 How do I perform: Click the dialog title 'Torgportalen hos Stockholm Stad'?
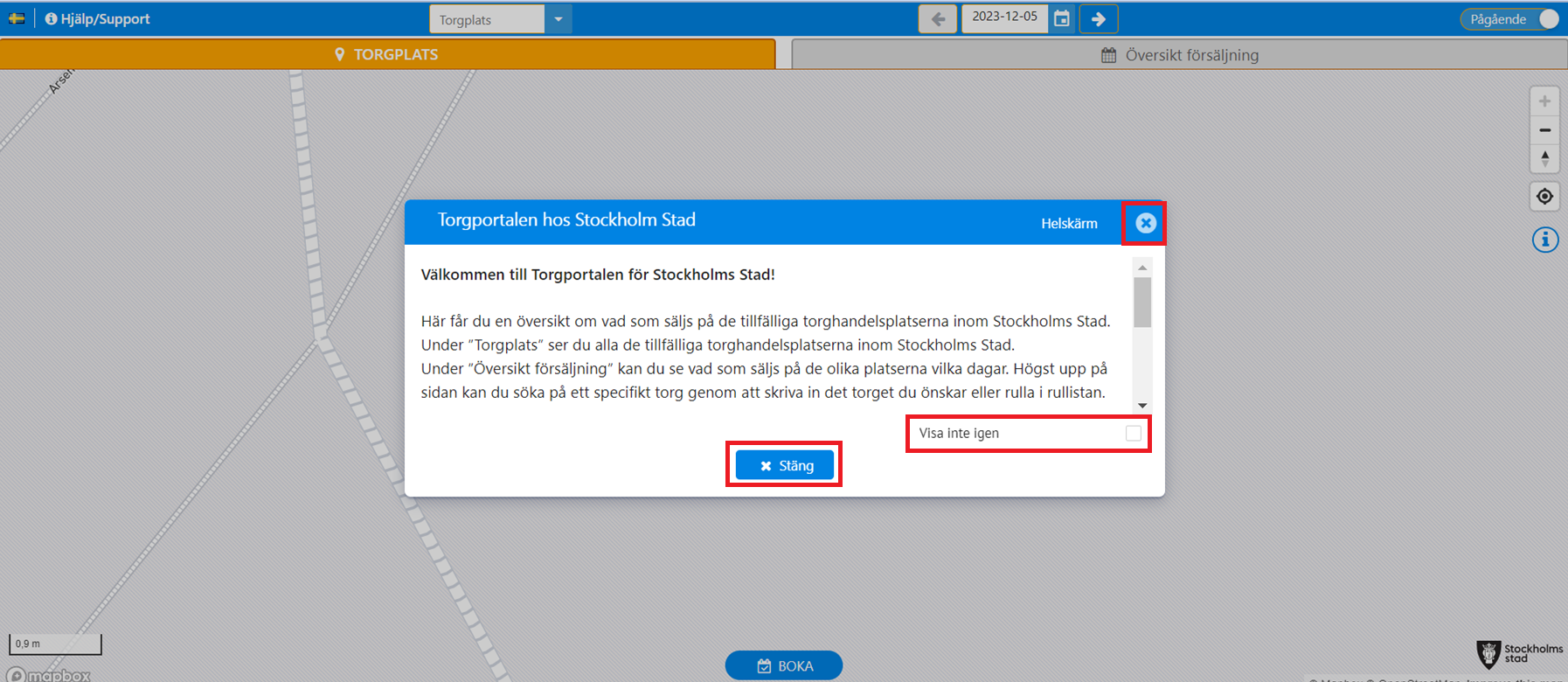(x=566, y=219)
